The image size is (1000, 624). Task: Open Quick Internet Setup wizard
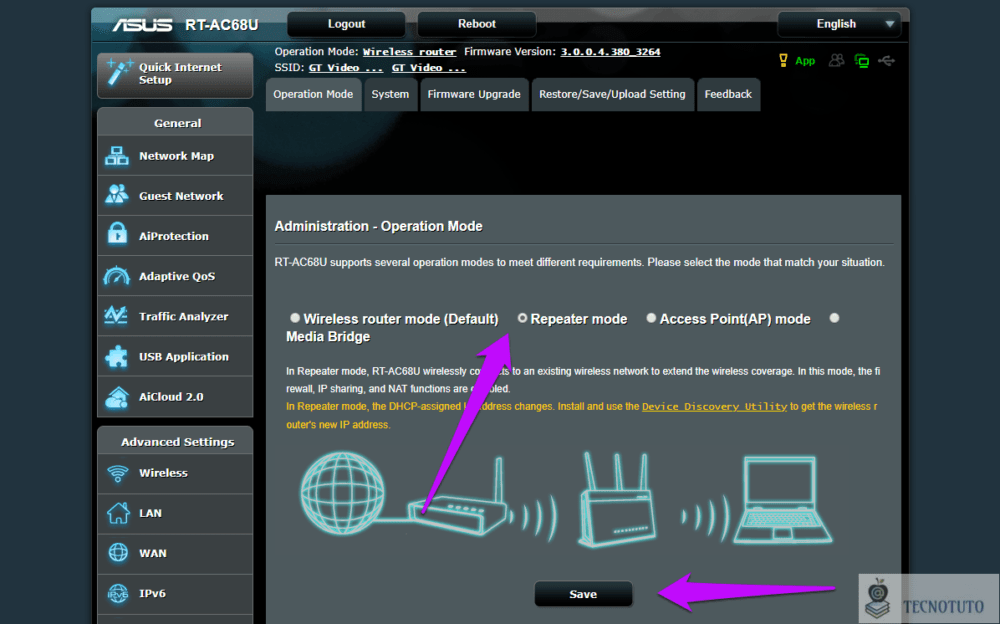[x=175, y=74]
